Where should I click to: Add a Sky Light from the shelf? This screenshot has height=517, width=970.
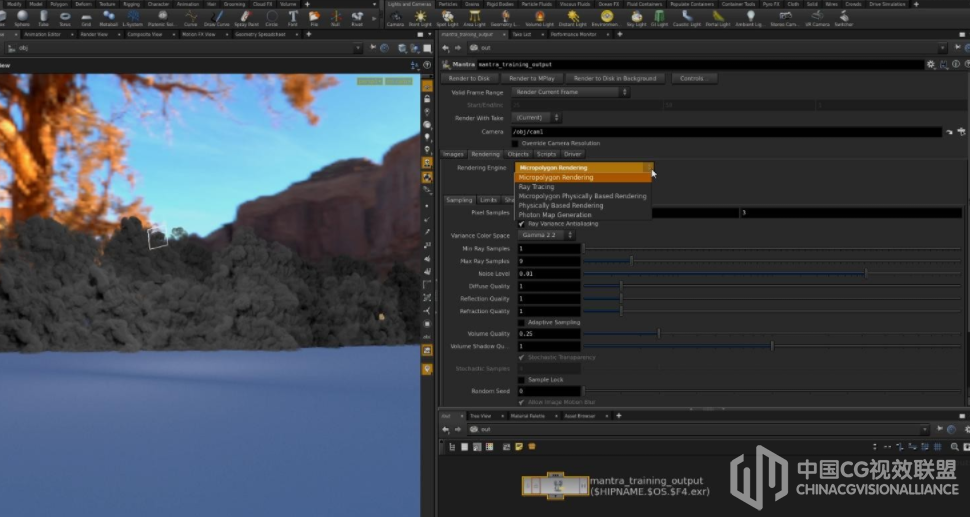pos(636,18)
